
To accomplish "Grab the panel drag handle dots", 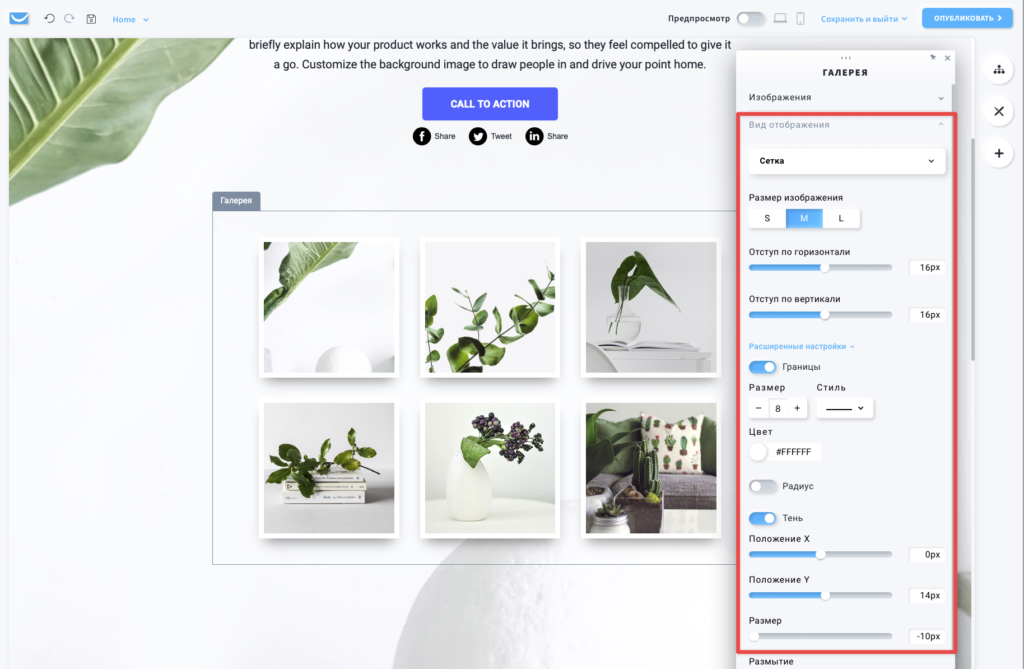I will point(846,58).
